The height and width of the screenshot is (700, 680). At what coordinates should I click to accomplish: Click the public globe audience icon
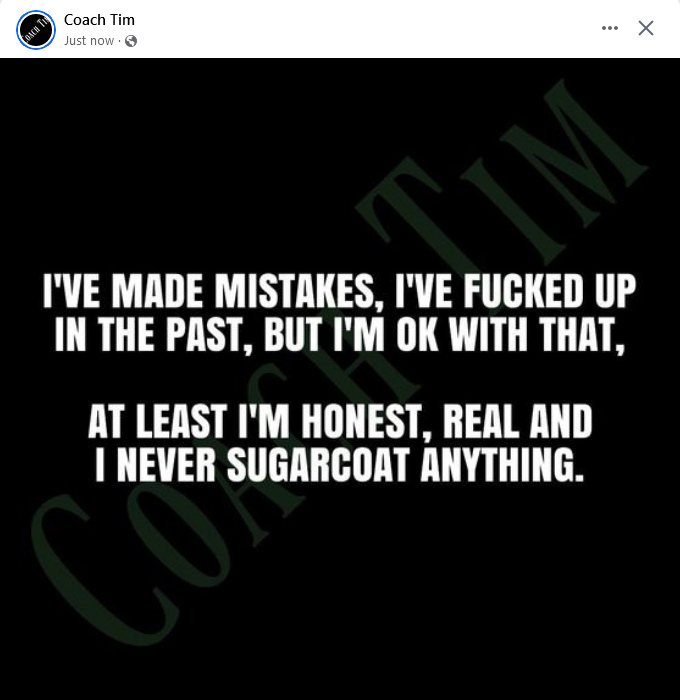coord(131,41)
